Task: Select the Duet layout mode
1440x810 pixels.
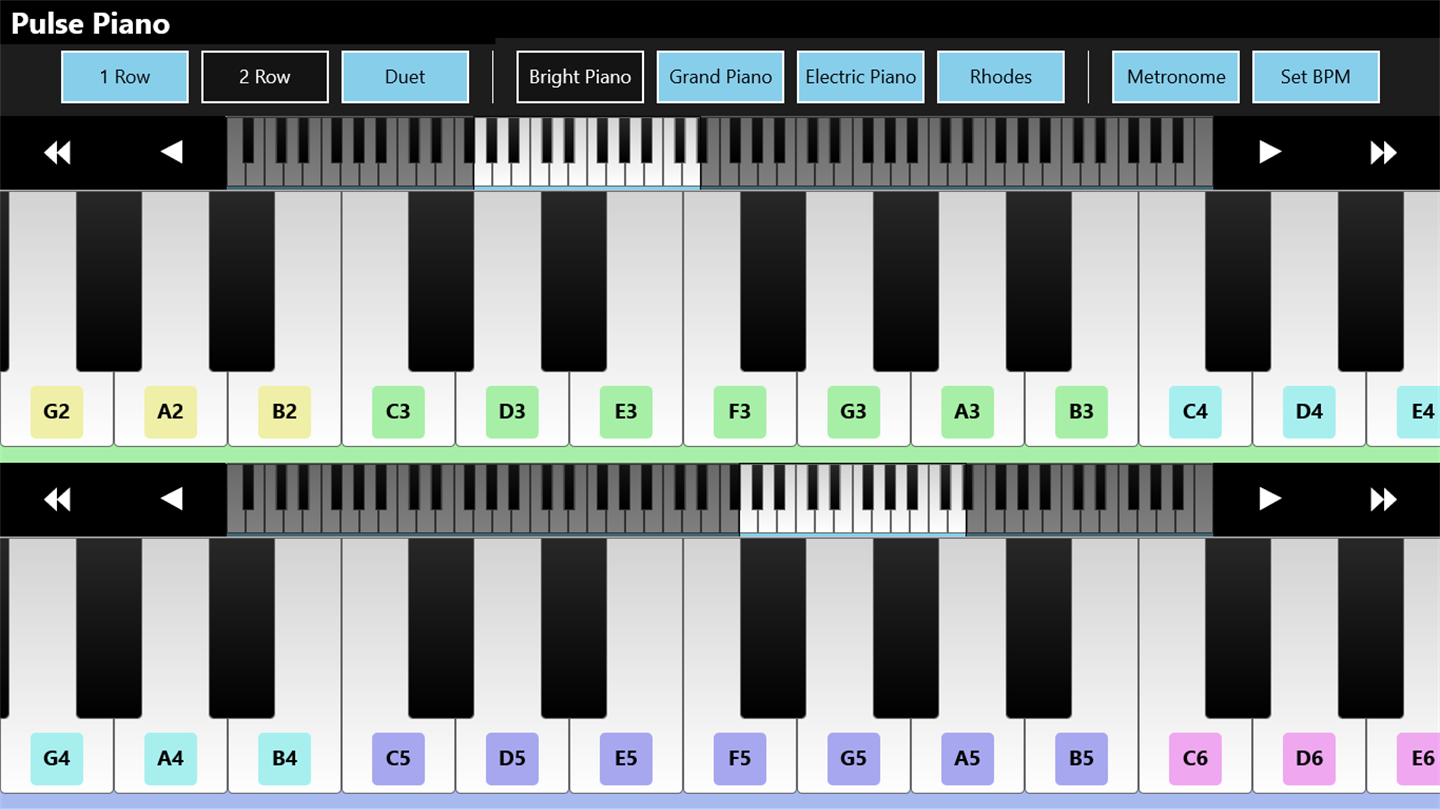Action: point(405,77)
